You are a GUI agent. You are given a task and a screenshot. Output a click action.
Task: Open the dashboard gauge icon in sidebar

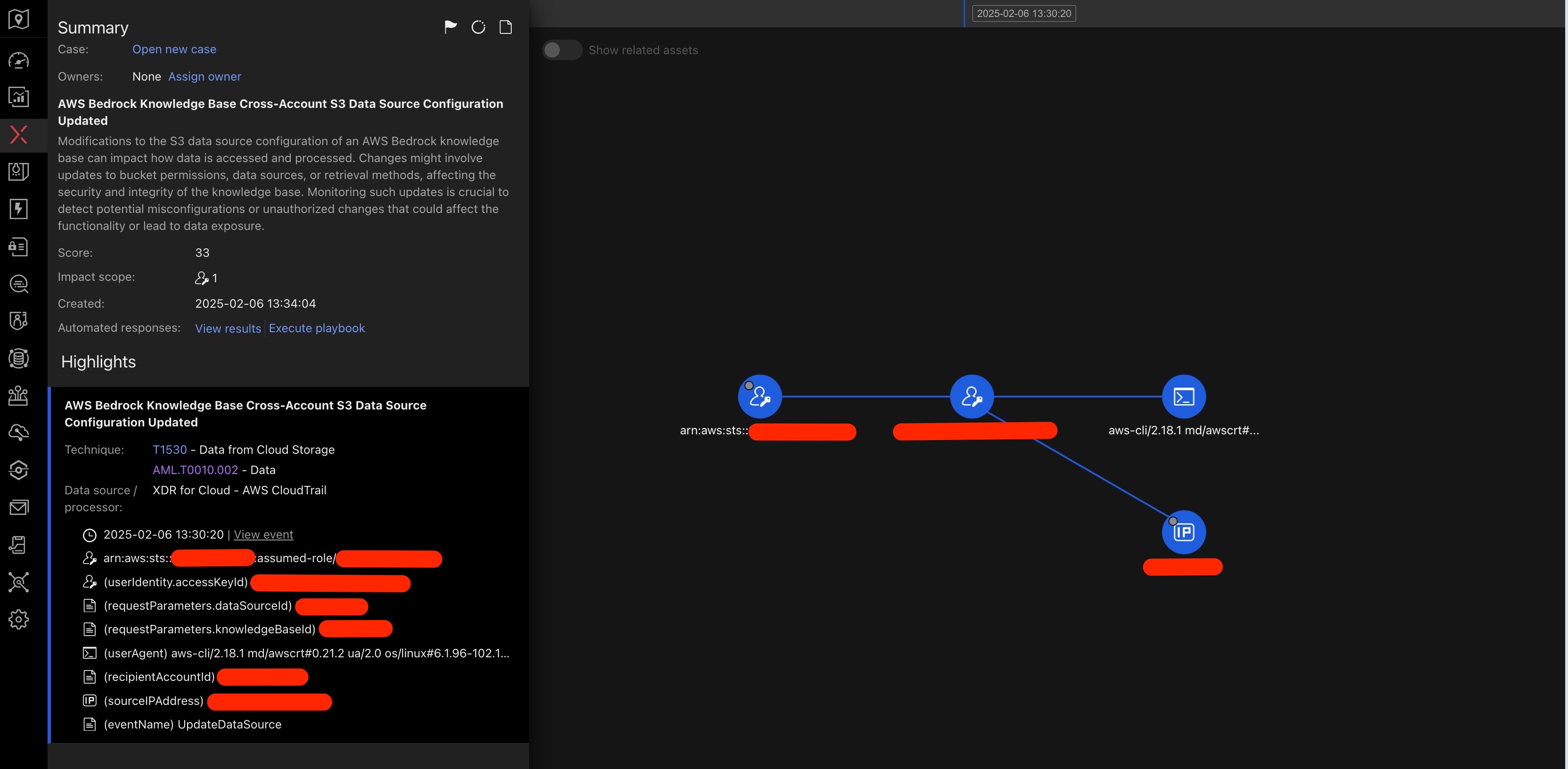point(19,60)
